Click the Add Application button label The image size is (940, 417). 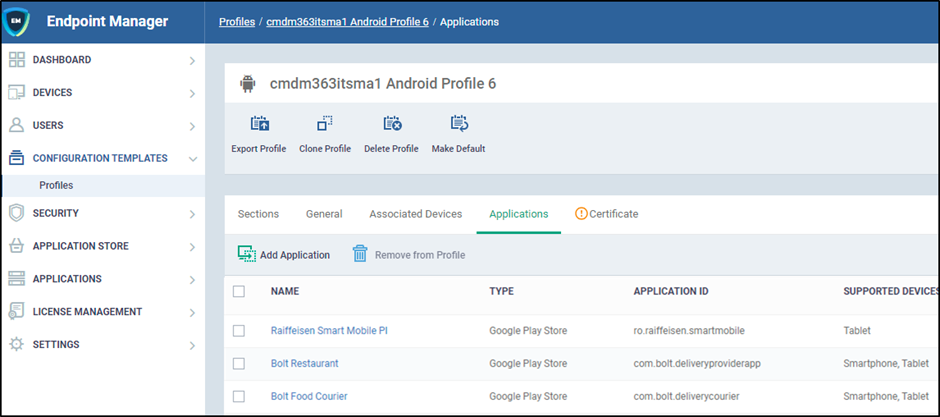click(x=295, y=255)
